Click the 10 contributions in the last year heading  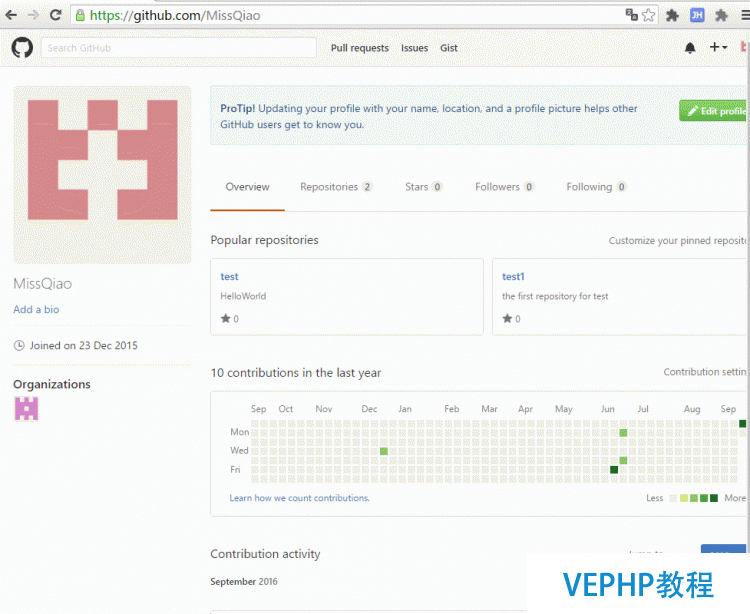(x=296, y=373)
